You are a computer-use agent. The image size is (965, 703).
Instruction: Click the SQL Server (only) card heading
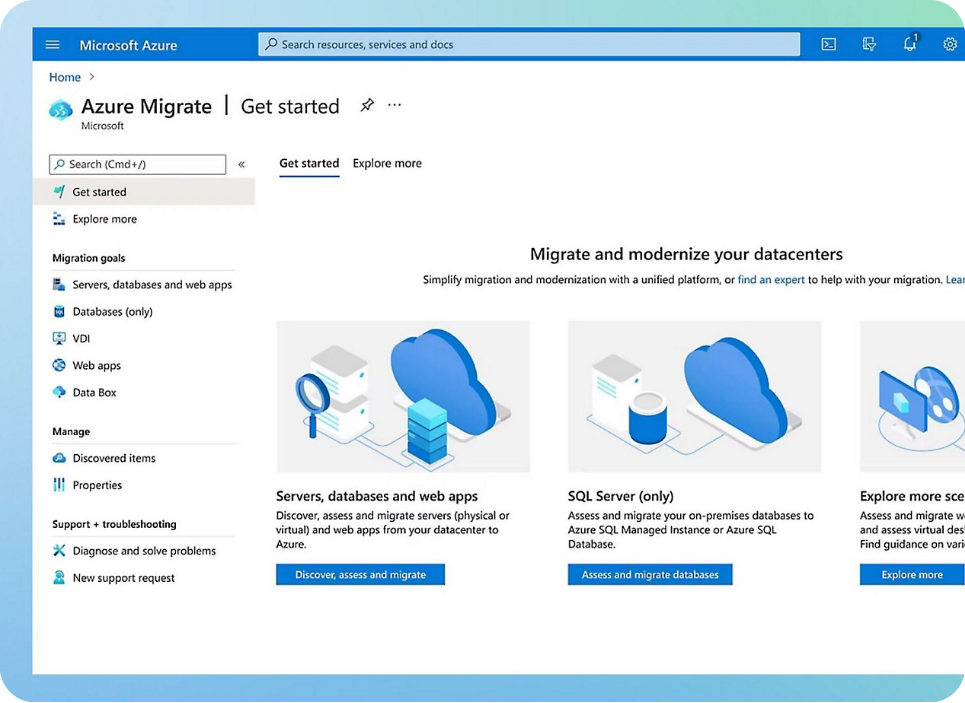point(620,496)
